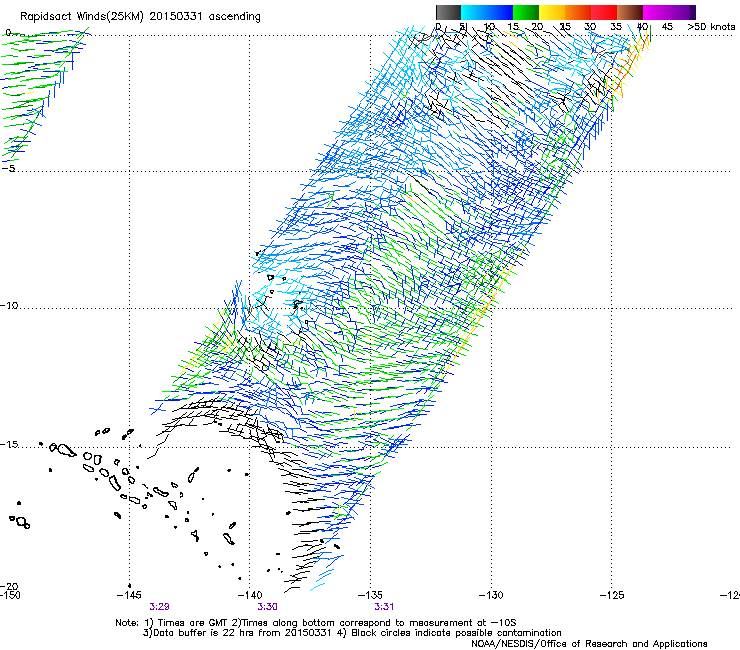Click the red 30-35 knots legend segment

pos(604,12)
